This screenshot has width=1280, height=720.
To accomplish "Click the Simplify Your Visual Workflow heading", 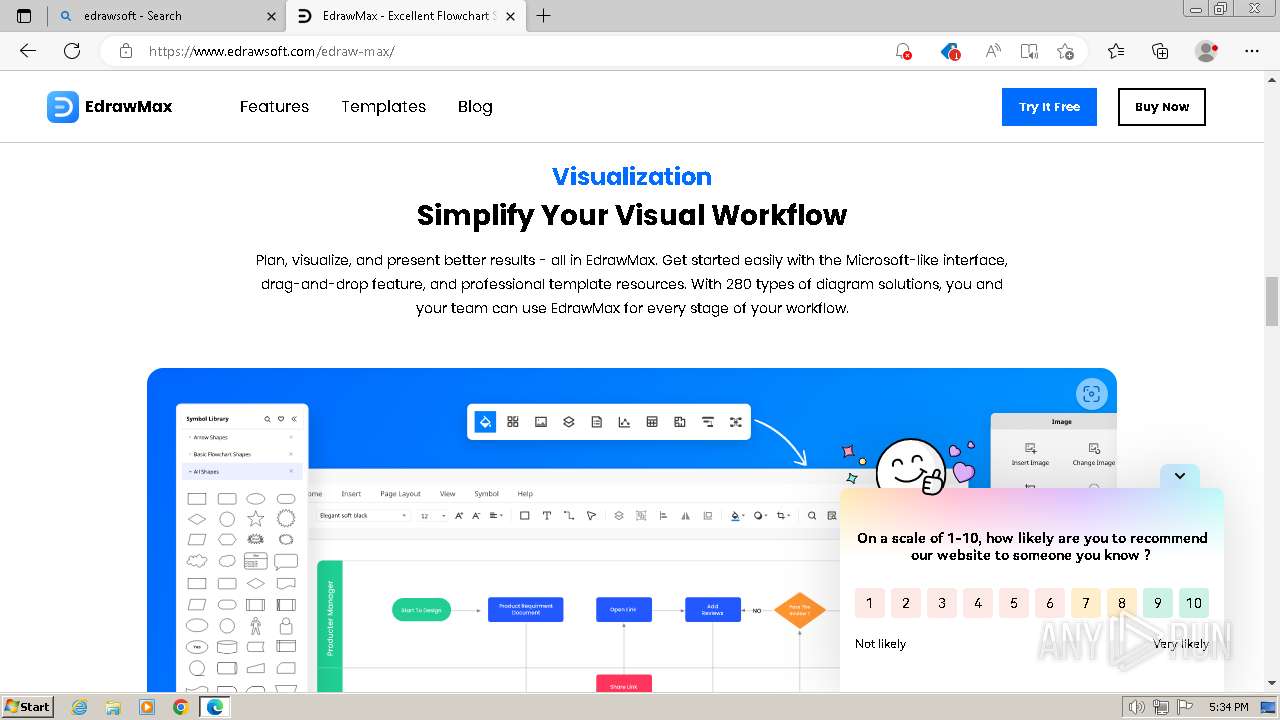I will [632, 215].
